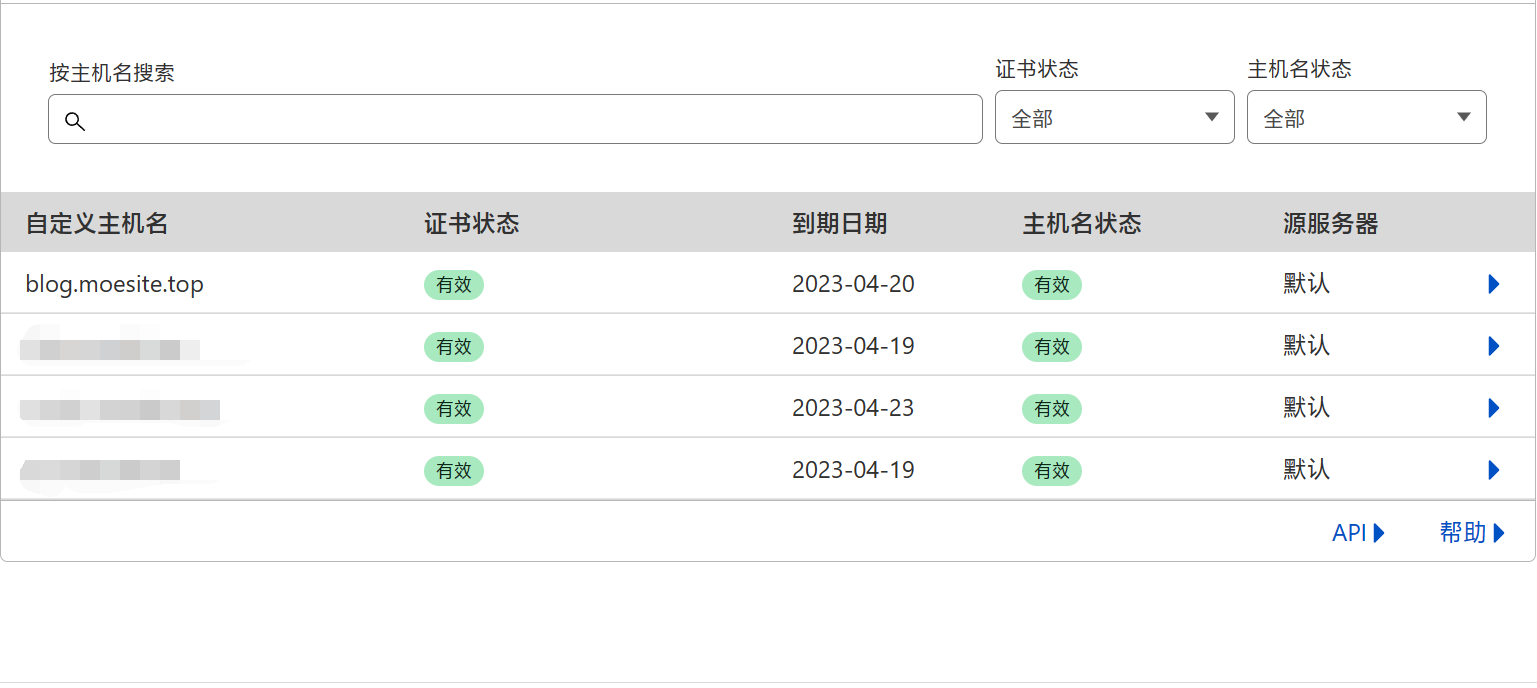This screenshot has width=1537, height=688.
Task: Click 默认 origin in blog.moesite.top row
Action: [1307, 284]
